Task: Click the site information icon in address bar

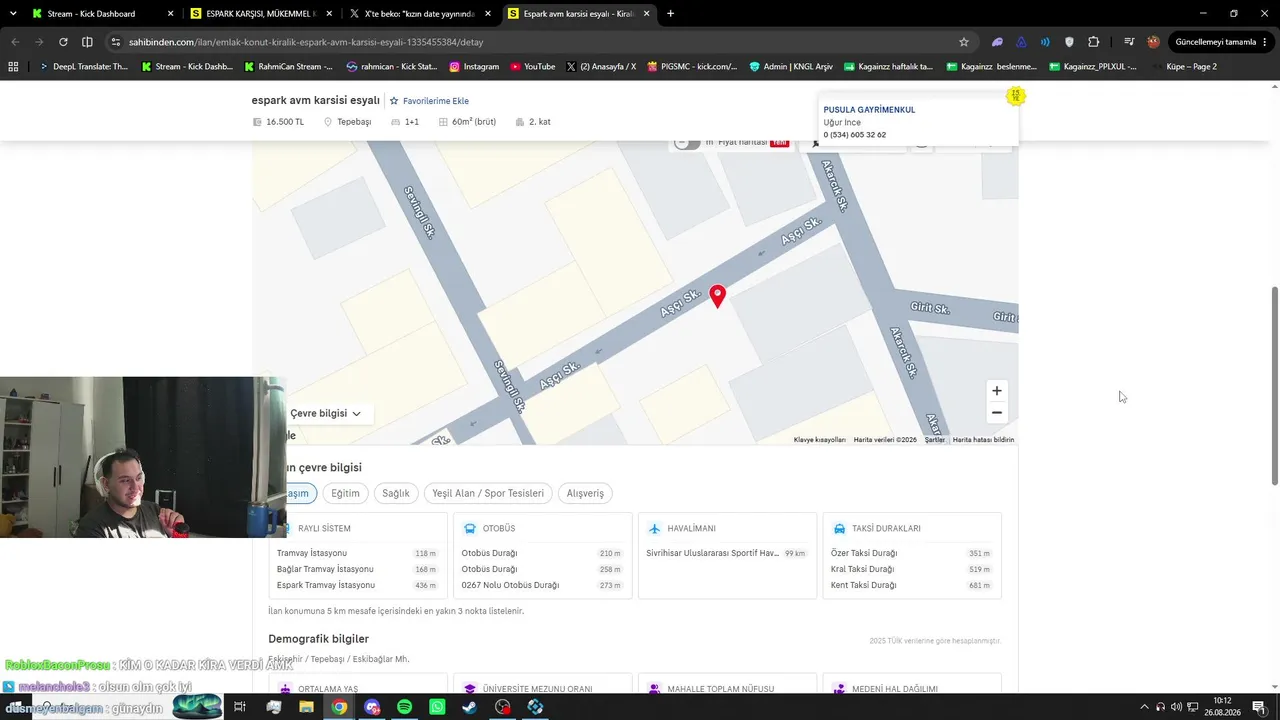Action: (116, 42)
